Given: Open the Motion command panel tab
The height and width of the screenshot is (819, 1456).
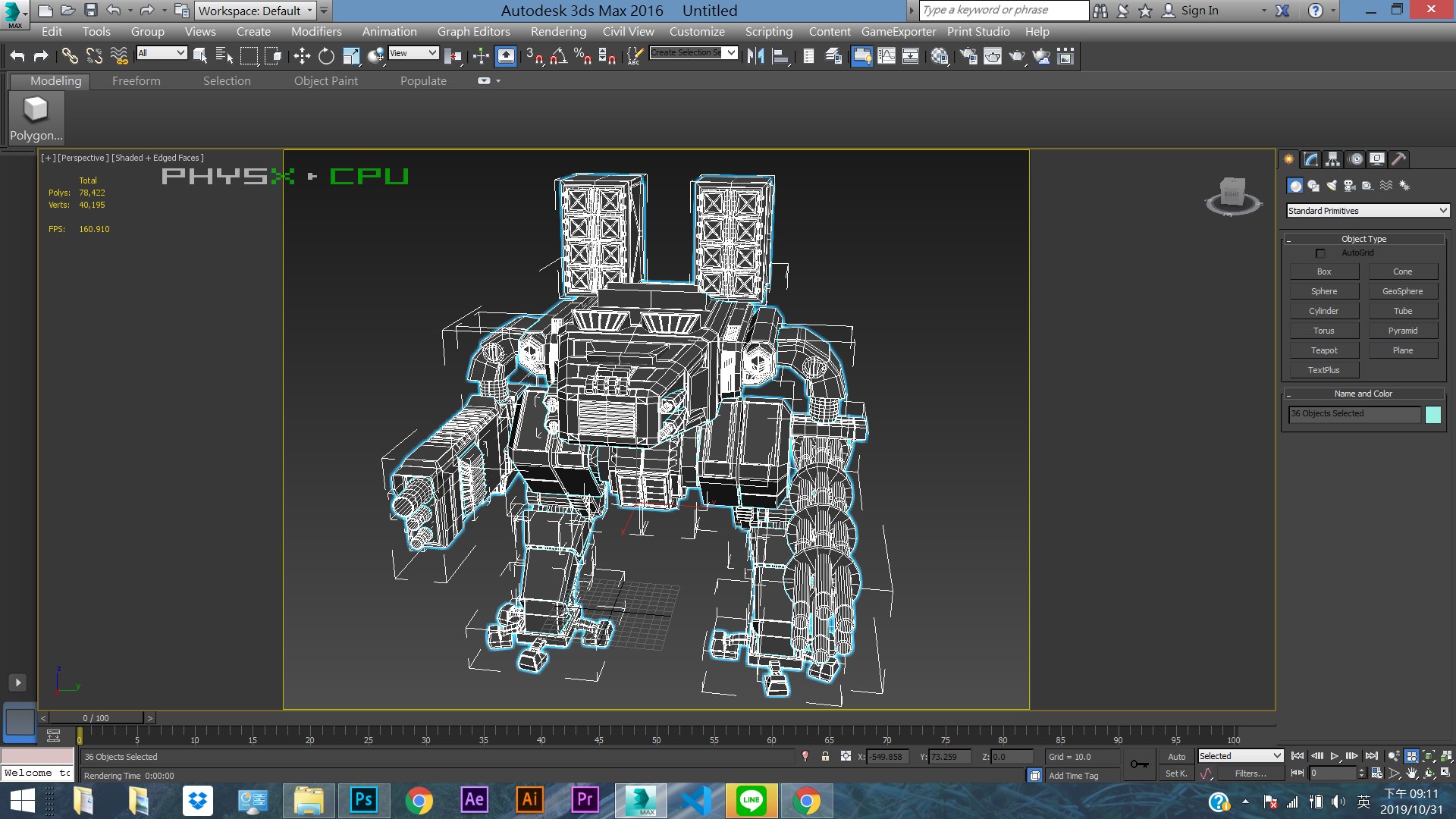Looking at the screenshot, I should (1356, 158).
